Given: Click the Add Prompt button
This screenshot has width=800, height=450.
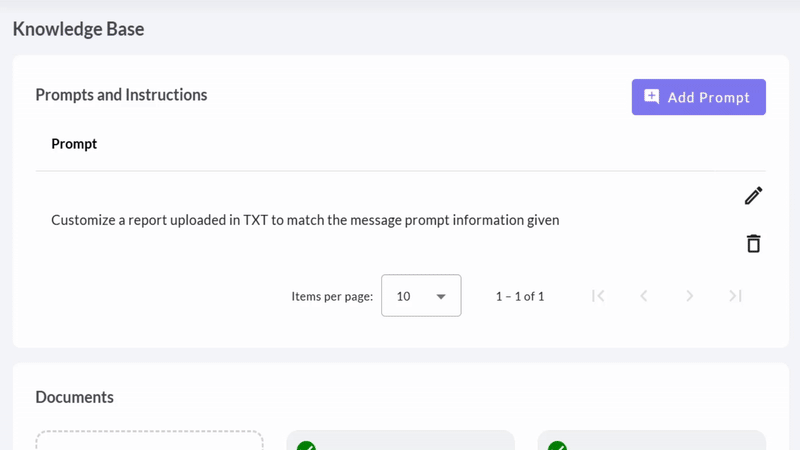Looking at the screenshot, I should pos(698,97).
